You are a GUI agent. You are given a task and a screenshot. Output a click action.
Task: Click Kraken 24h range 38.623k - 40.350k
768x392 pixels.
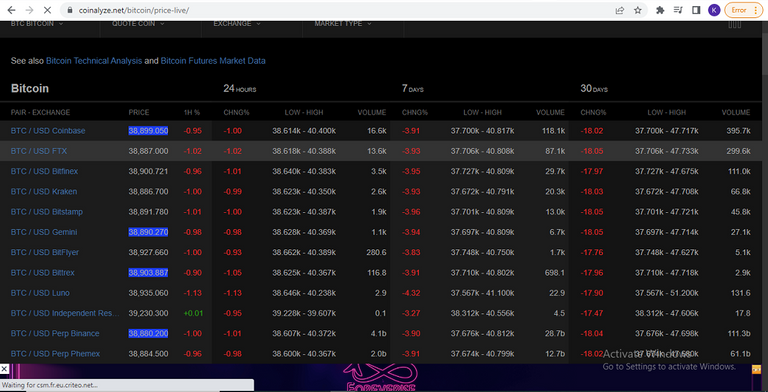(304, 192)
